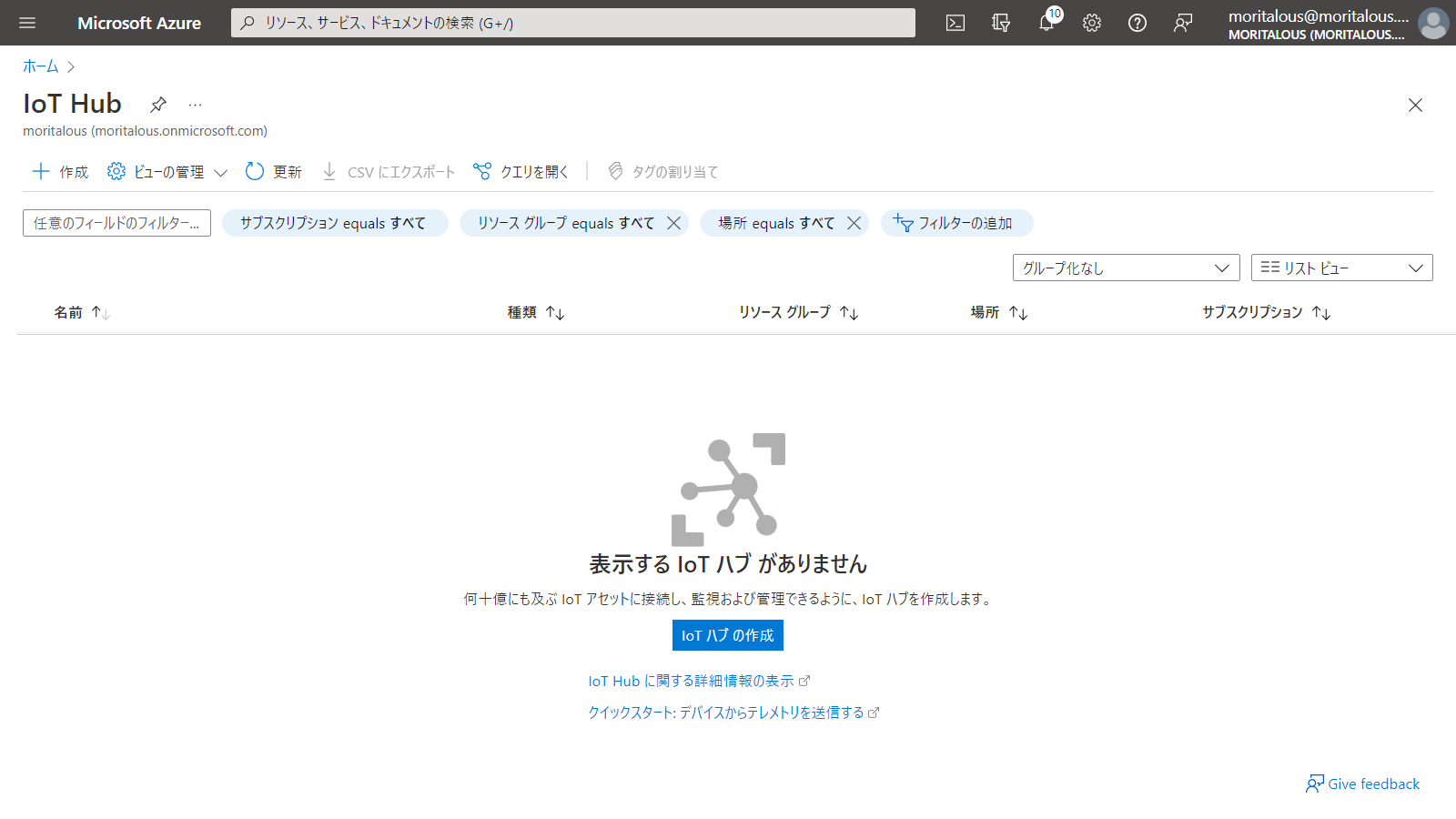The width and height of the screenshot is (1456, 819).
Task: Click the account avatar picture
Action: coord(1432,24)
